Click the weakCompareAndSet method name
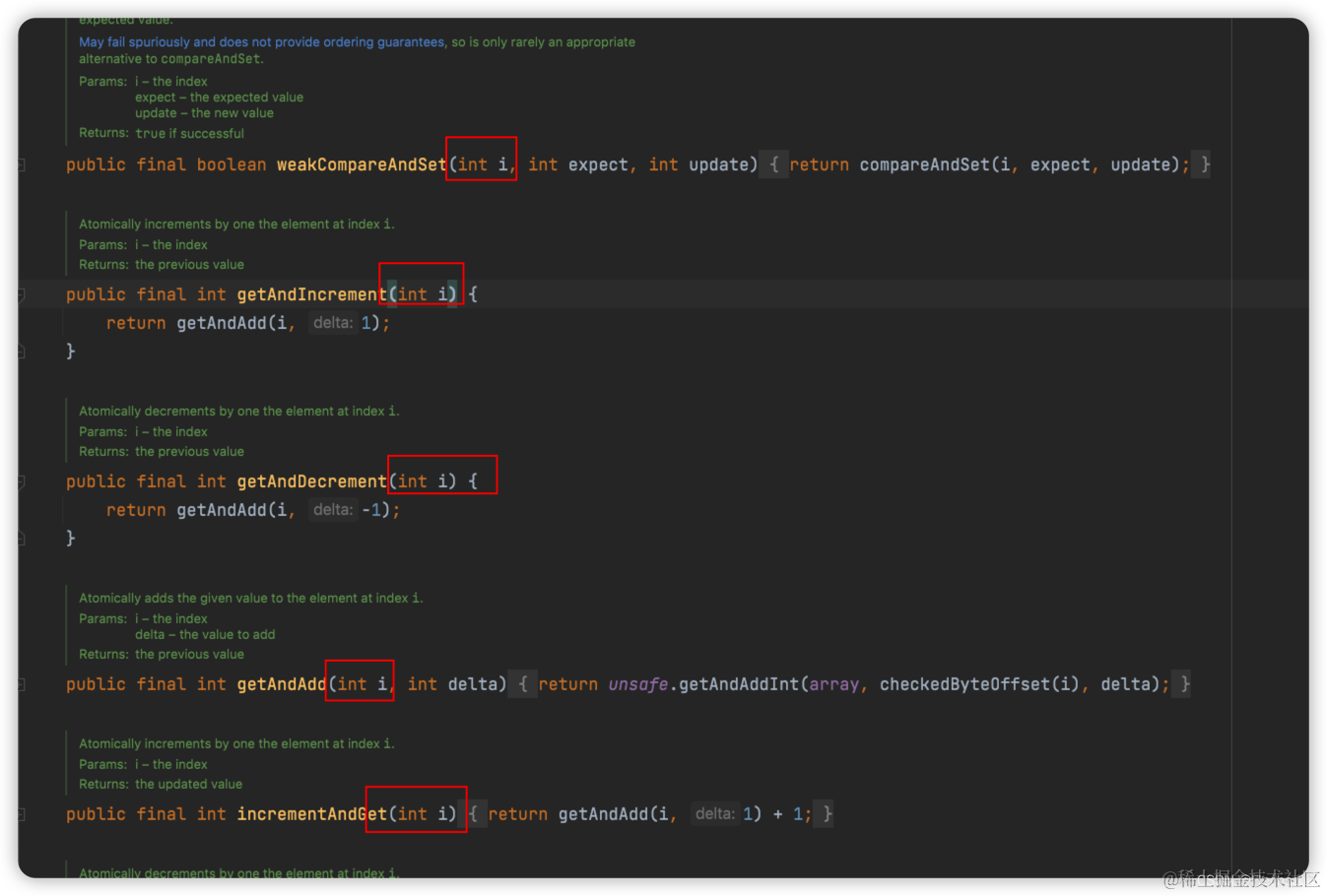1327x896 pixels. click(361, 164)
